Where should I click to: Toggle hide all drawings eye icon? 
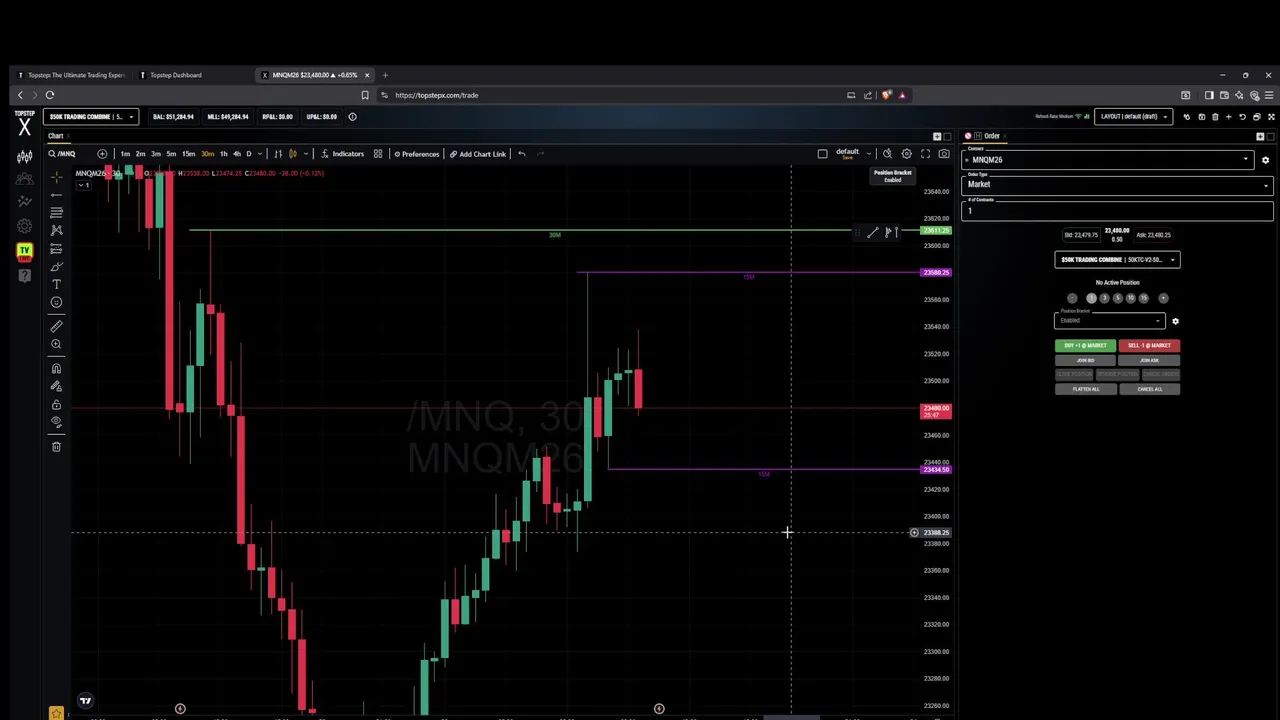[x=56, y=422]
